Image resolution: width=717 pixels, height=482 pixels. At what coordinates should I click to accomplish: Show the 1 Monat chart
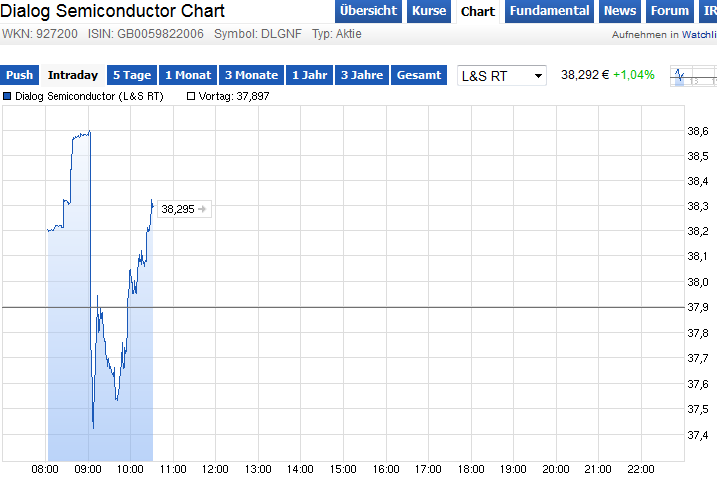pos(188,75)
